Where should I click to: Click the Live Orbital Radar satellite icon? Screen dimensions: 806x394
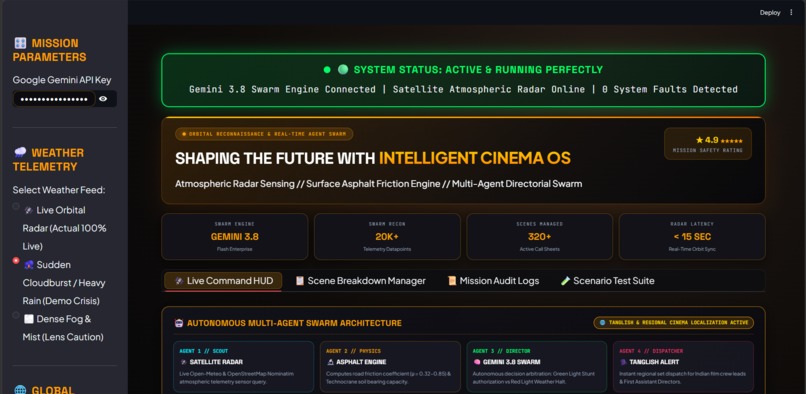click(x=29, y=210)
